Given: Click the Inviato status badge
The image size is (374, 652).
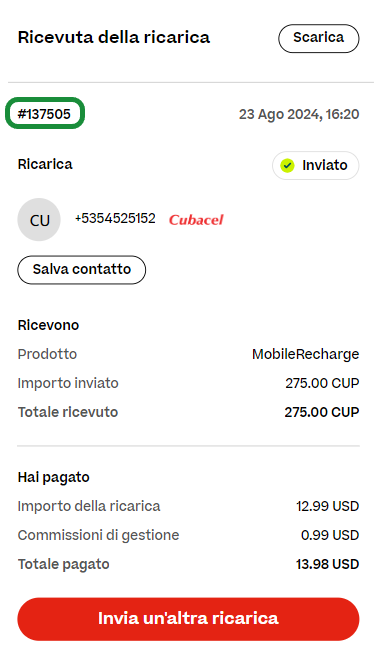Looking at the screenshot, I should [315, 165].
